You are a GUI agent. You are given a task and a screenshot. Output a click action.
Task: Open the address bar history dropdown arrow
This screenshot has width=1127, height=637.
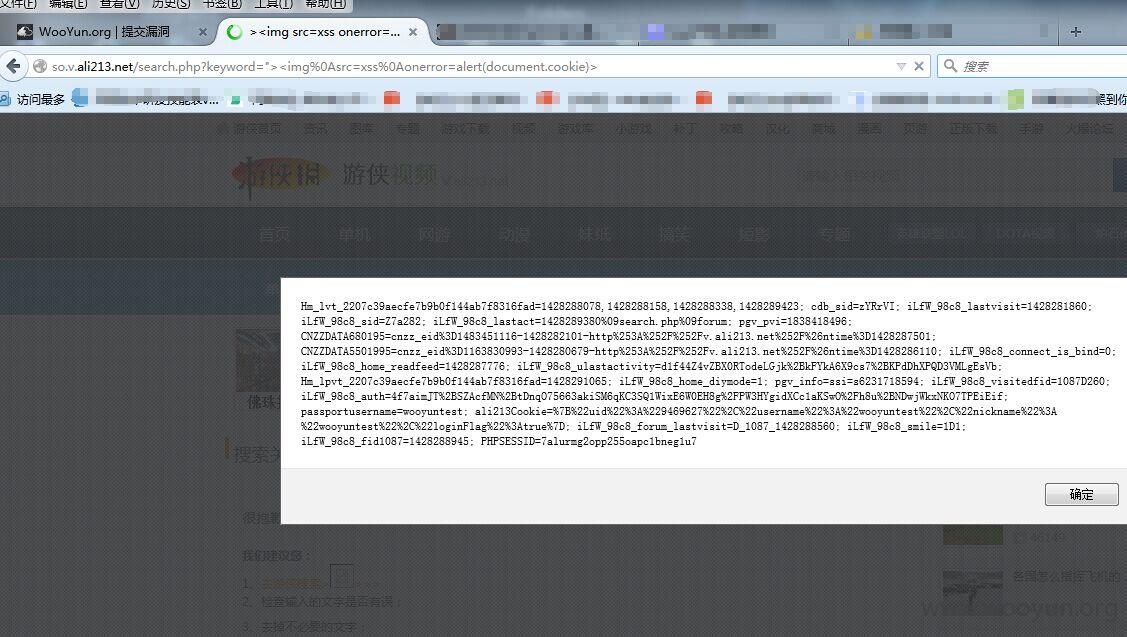901,66
